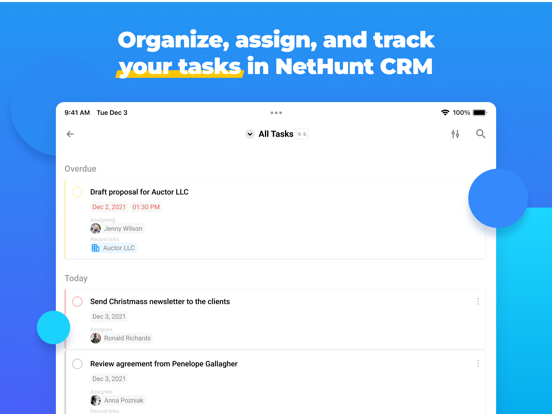Click the Tue Dec 3 date in status bar

pos(112,113)
